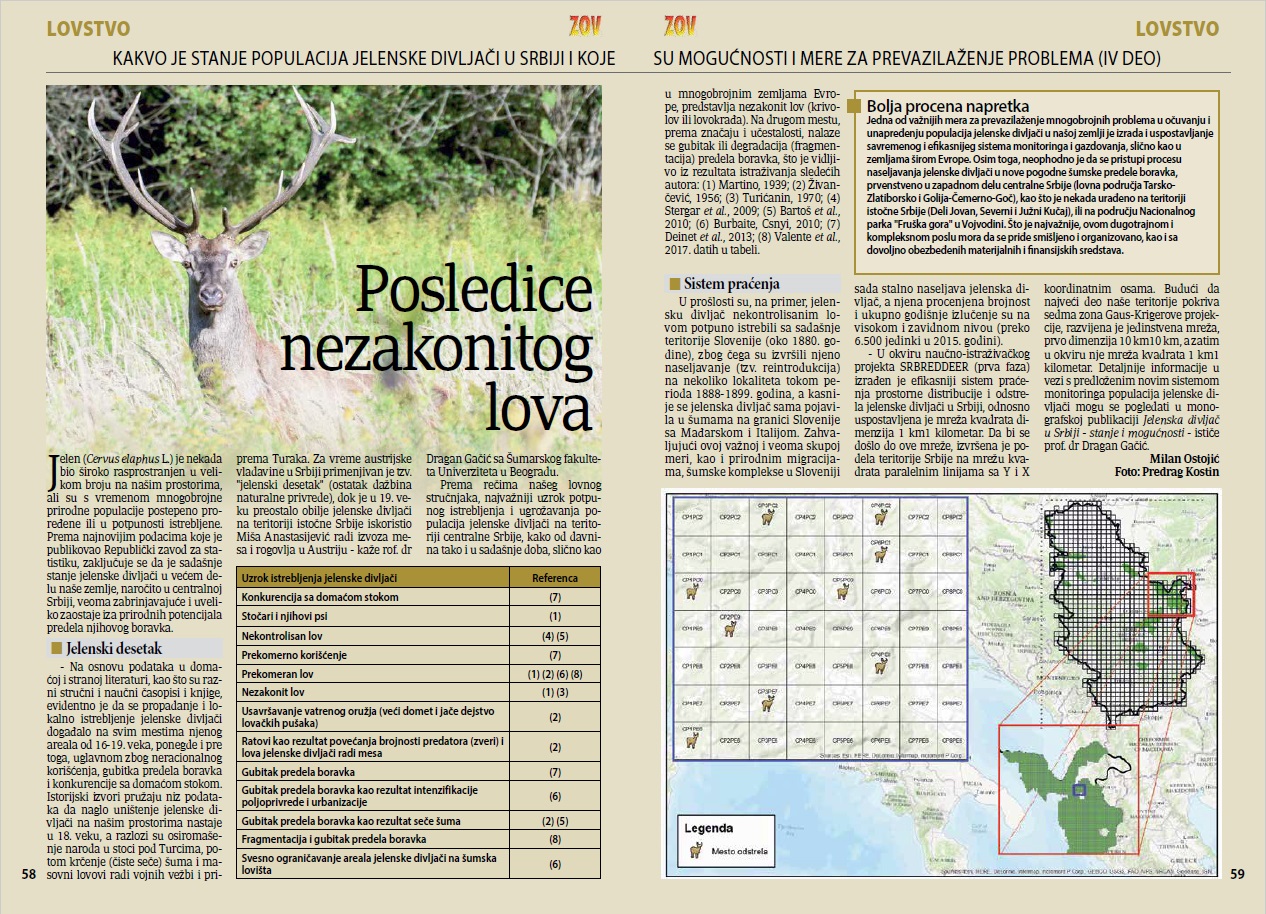Click the small blue square on the inset map
Screen dimensions: 1266x914
(1078, 790)
